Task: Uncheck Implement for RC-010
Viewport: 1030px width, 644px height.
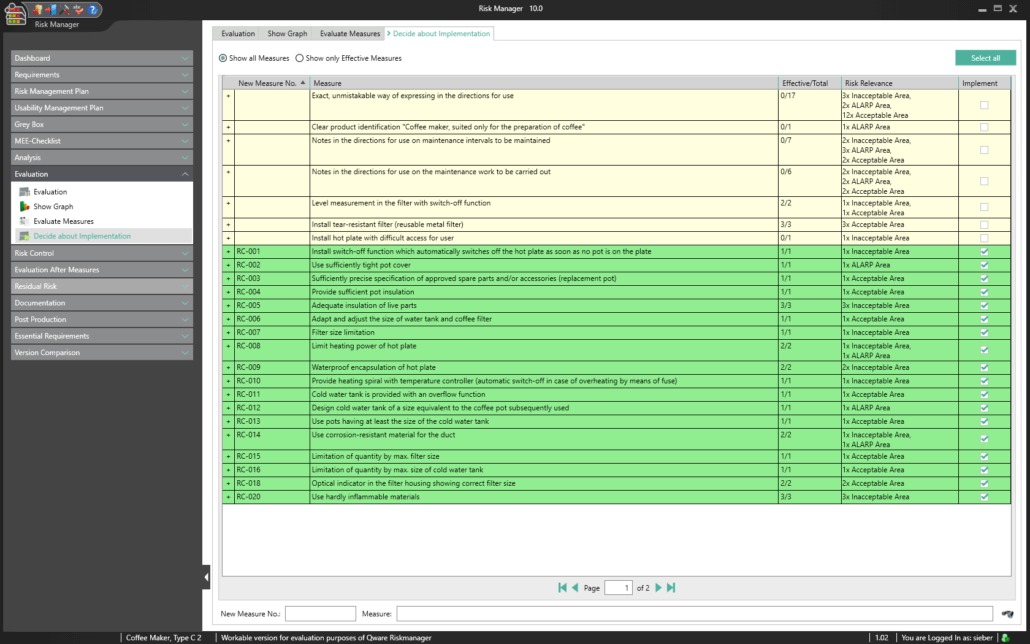Action: [x=984, y=381]
